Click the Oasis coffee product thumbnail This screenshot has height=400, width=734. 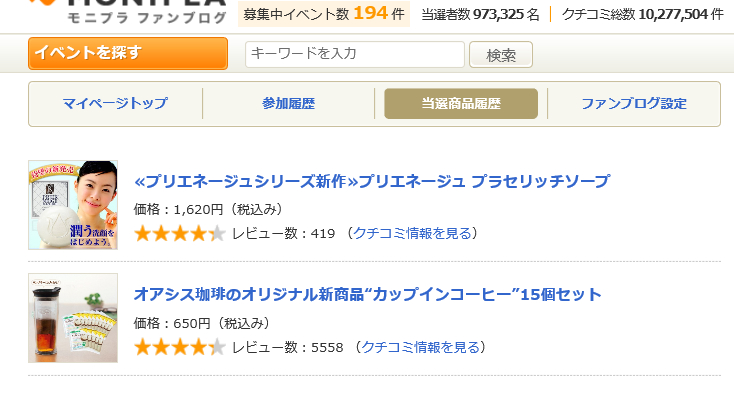coord(73,318)
